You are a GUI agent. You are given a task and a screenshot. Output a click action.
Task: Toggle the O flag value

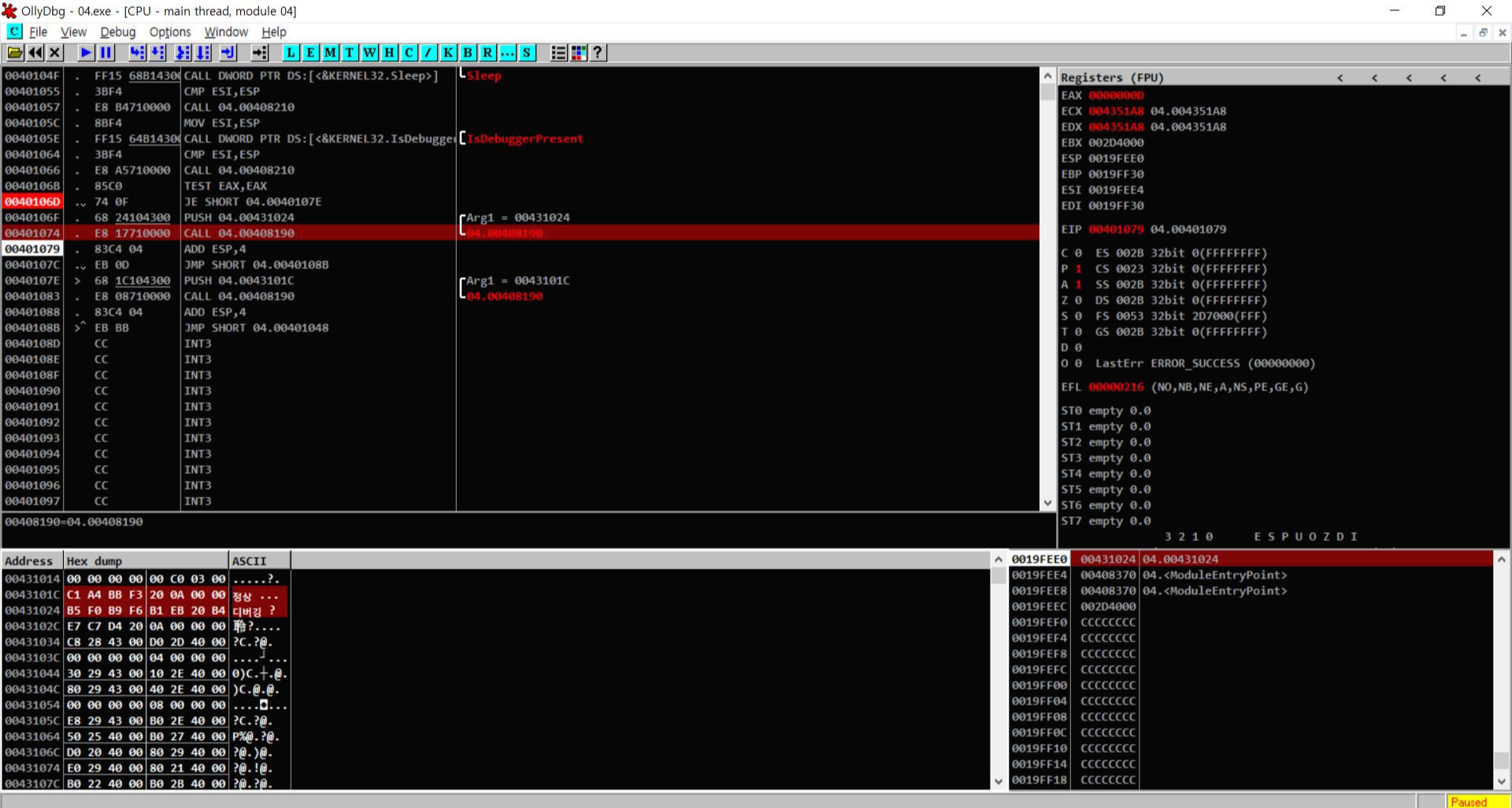click(1078, 363)
